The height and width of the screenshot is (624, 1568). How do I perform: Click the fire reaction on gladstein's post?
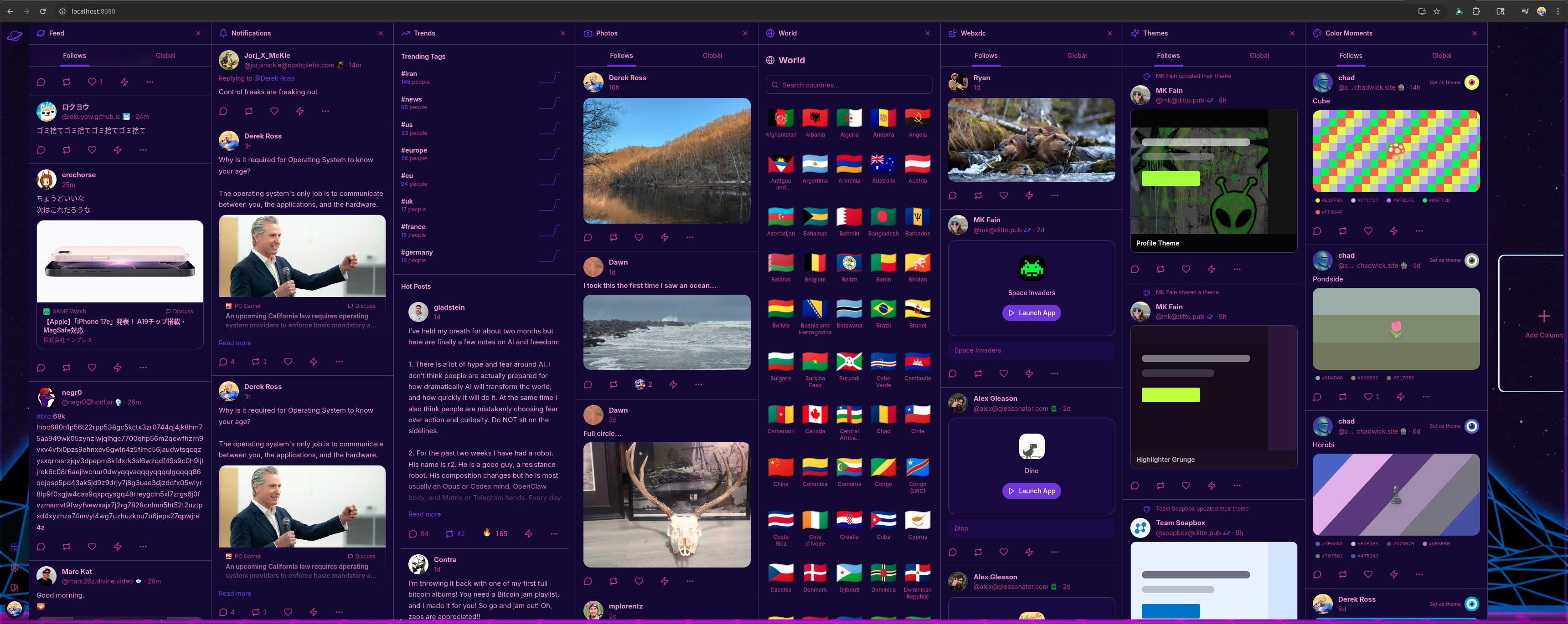487,533
